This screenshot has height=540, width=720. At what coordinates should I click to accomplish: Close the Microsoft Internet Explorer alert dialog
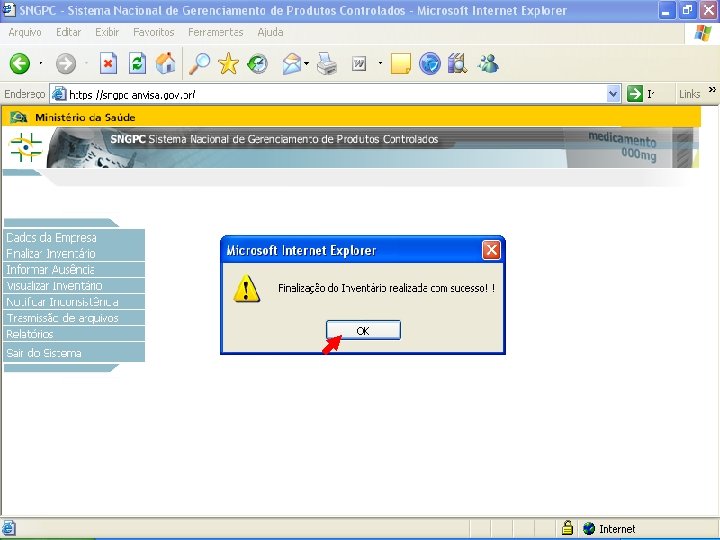(x=491, y=250)
